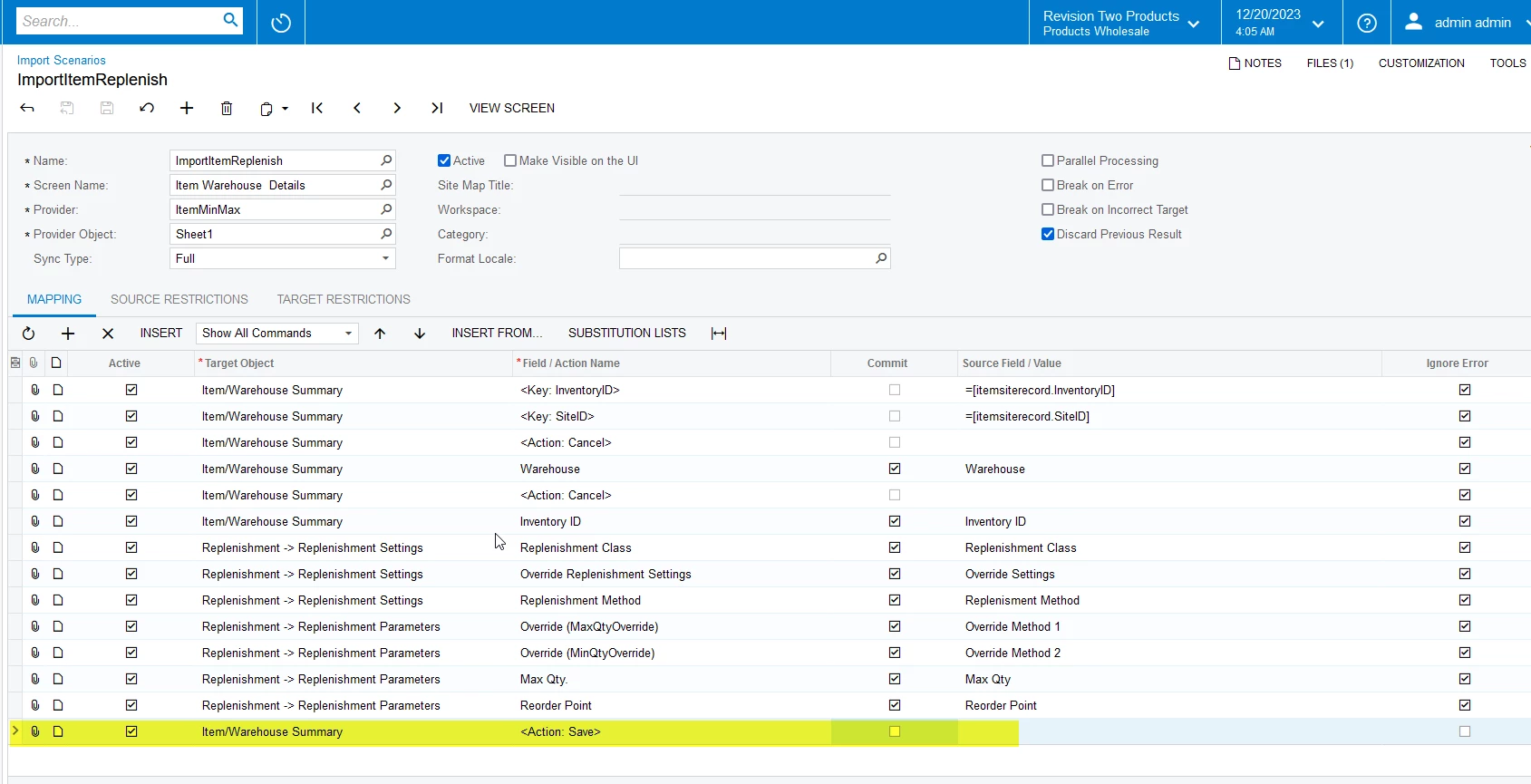
Task: Add a row in mapping grid
Action: pos(68,334)
